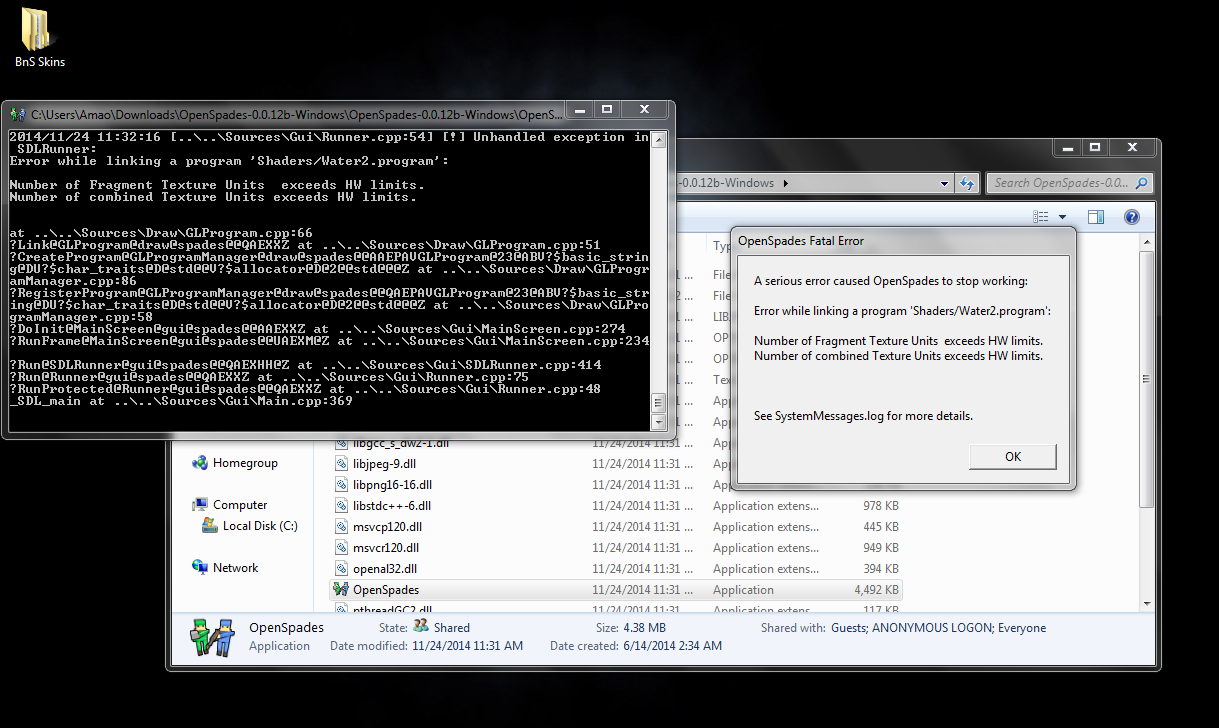Click the Network icon in navigation pane
This screenshot has height=728, width=1219.
(200, 567)
